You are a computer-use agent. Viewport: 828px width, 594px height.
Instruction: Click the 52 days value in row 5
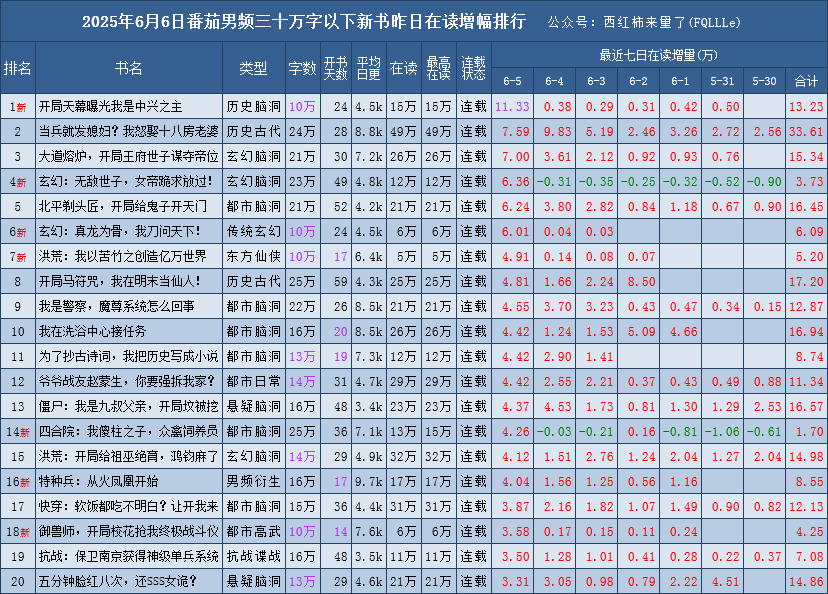341,206
